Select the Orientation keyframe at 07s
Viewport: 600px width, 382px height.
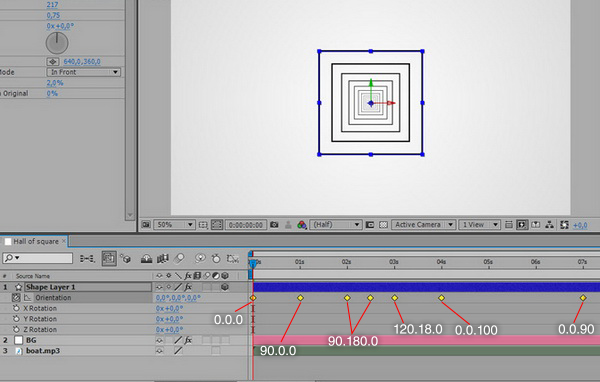[583, 298]
